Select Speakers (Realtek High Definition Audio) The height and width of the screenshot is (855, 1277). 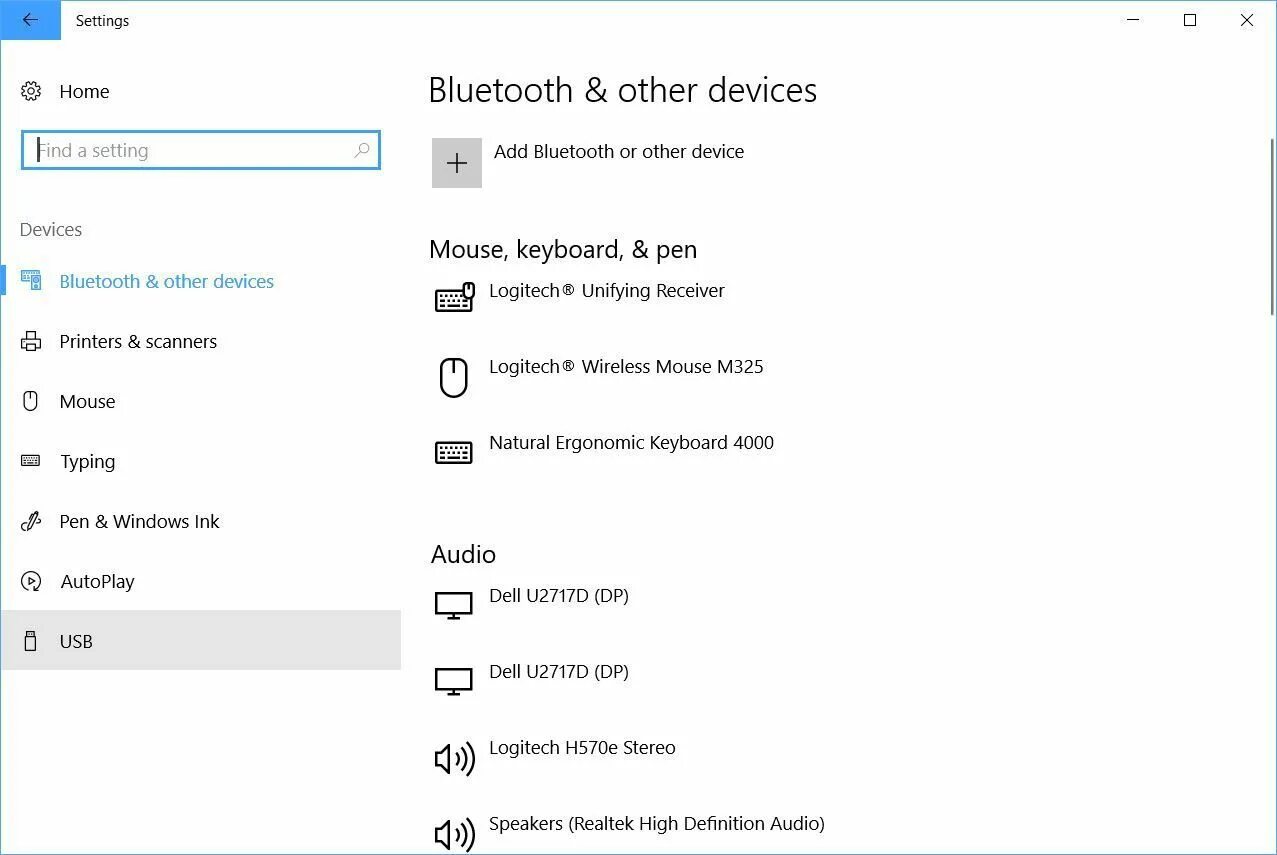click(656, 824)
